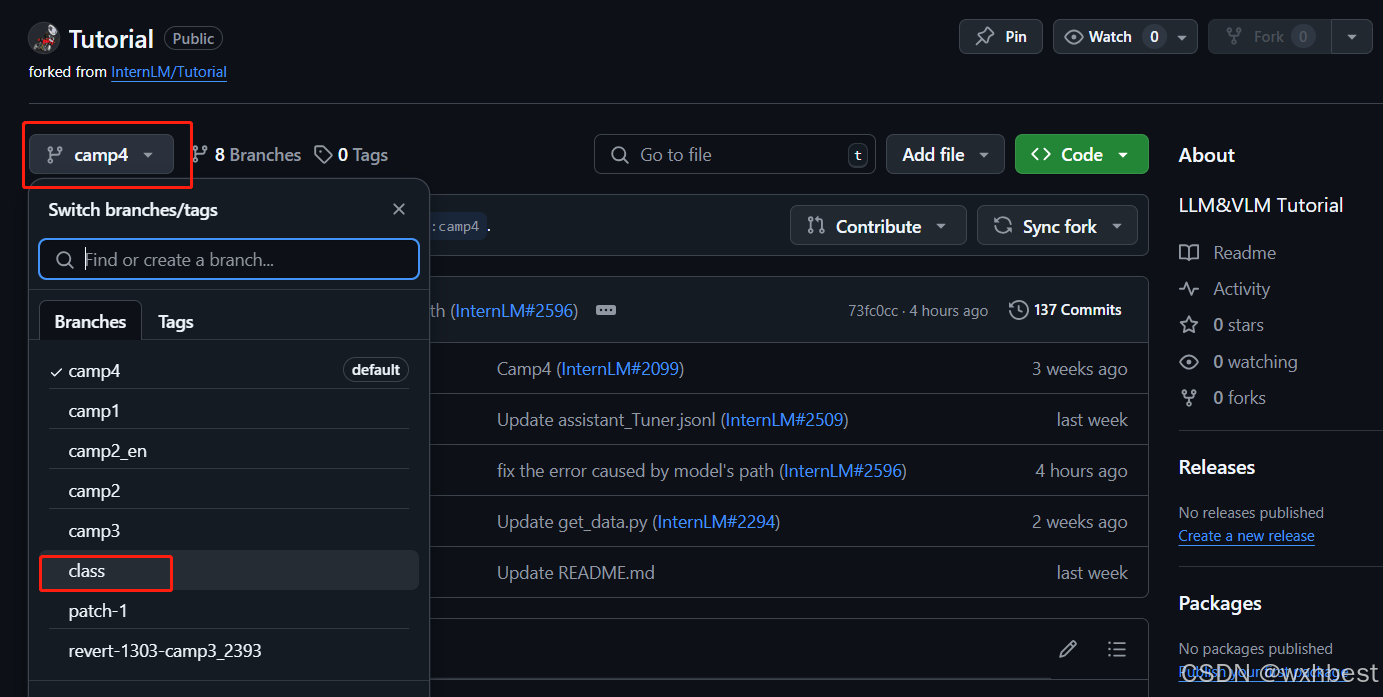This screenshot has height=697, width=1383.
Task: Close the Switch branches/tags popup
Action: [399, 209]
